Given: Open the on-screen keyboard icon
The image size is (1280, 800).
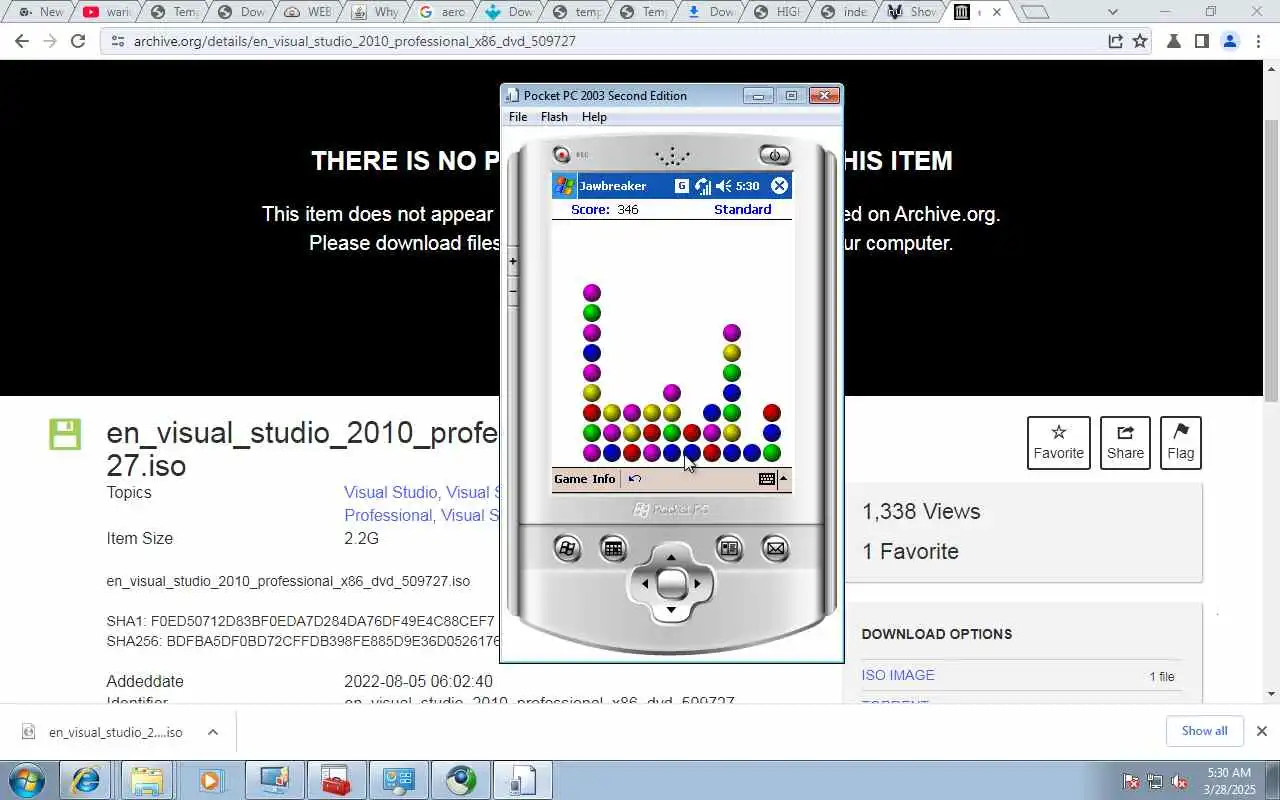Looking at the screenshot, I should point(767,479).
